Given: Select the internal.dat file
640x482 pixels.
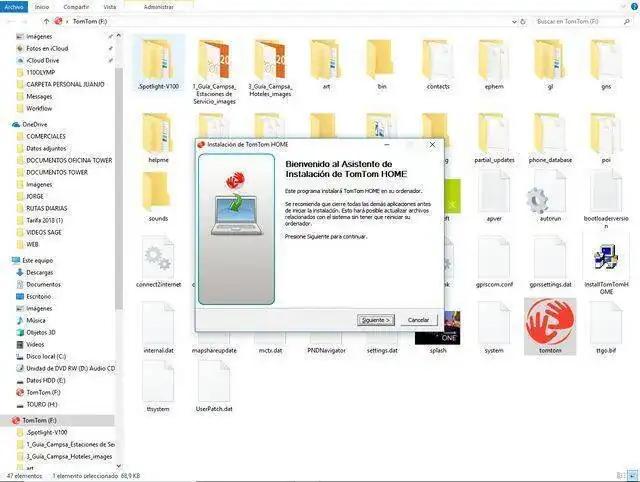Looking at the screenshot, I should [158, 323].
